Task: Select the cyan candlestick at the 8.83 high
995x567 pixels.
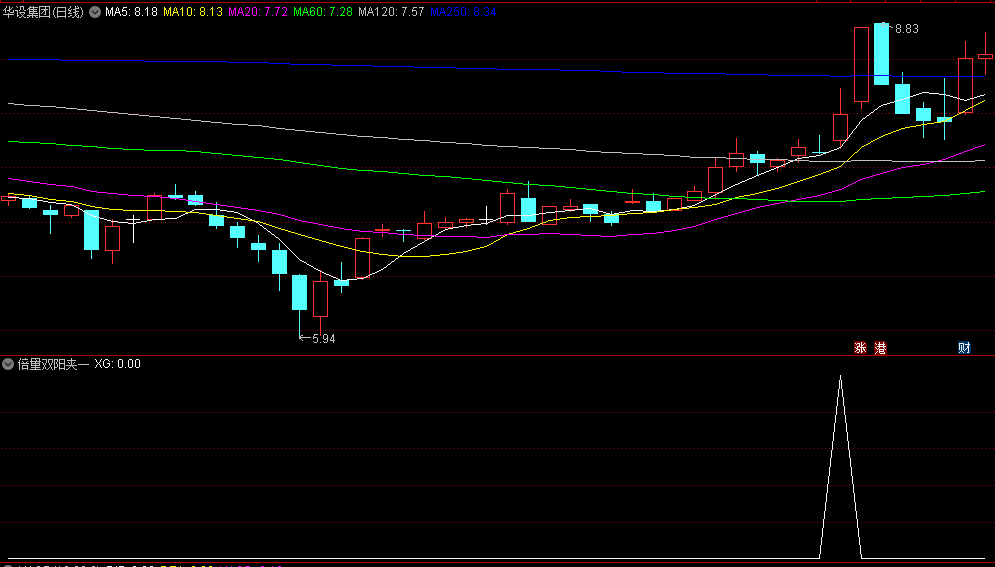Action: (x=881, y=54)
